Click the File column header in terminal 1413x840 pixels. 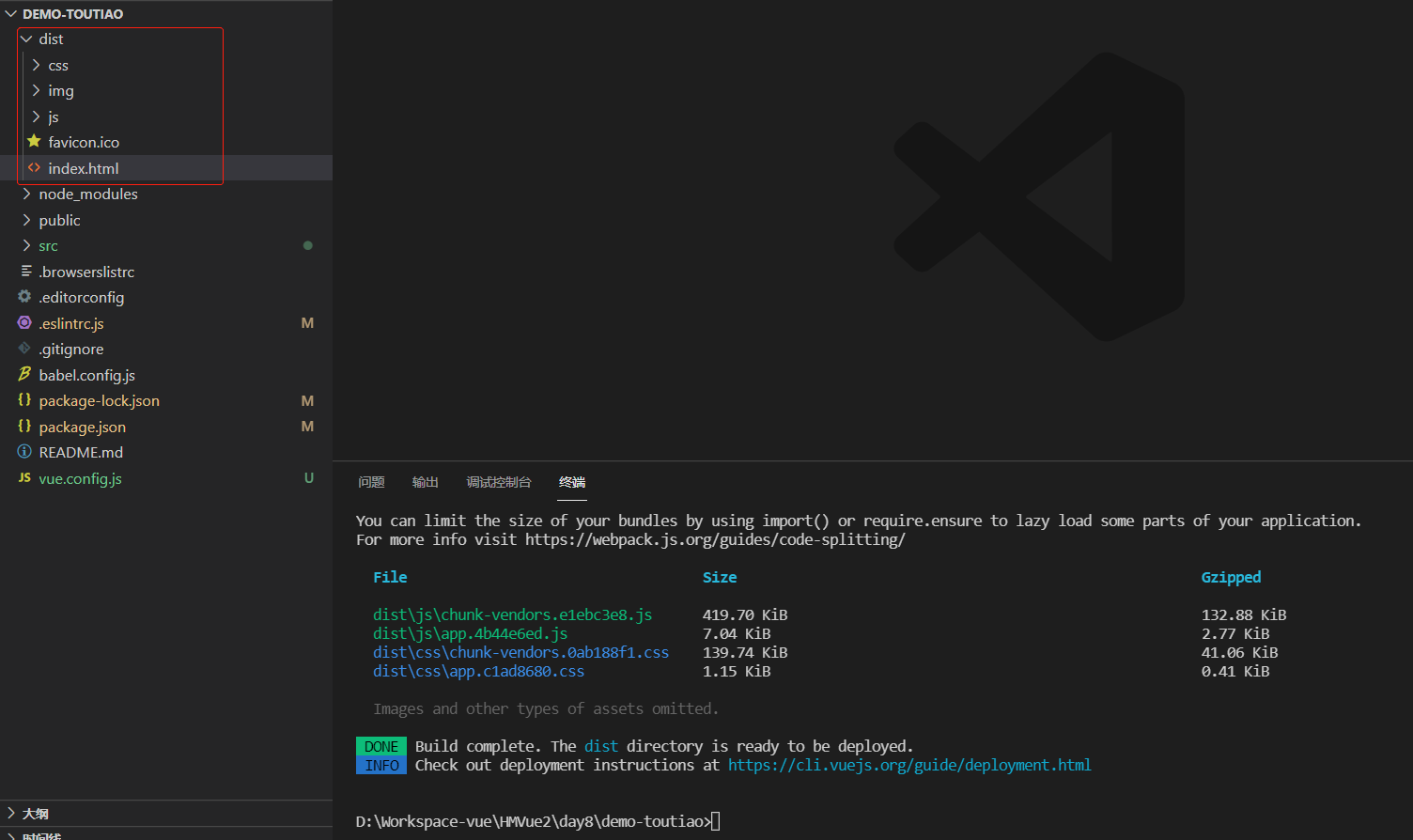[x=390, y=577]
